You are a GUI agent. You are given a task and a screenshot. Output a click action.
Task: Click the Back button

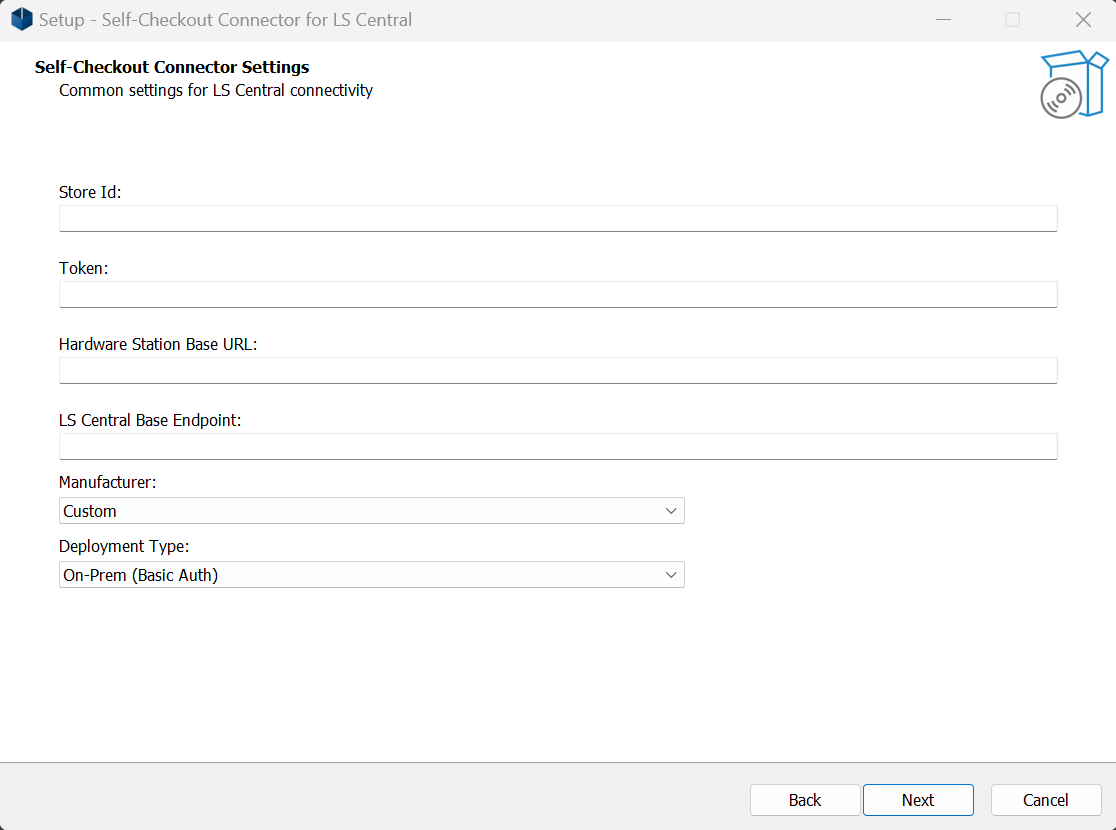coord(805,800)
